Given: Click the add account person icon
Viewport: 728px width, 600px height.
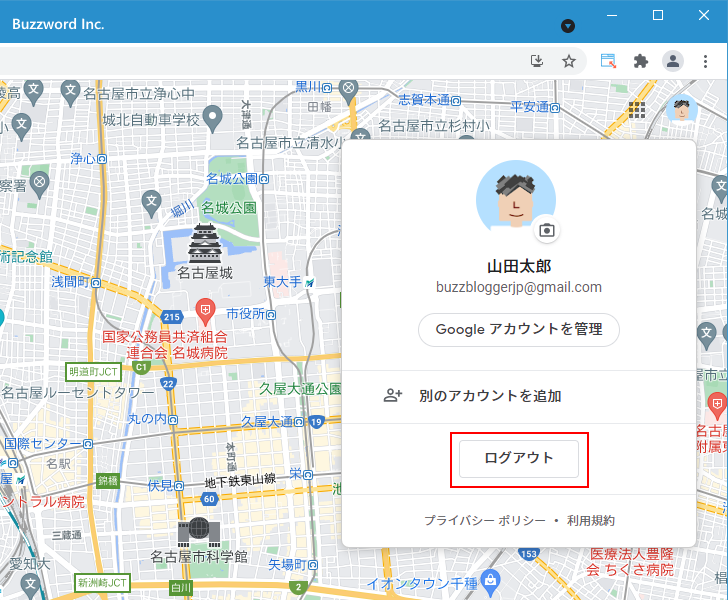Looking at the screenshot, I should pyautogui.click(x=393, y=396).
